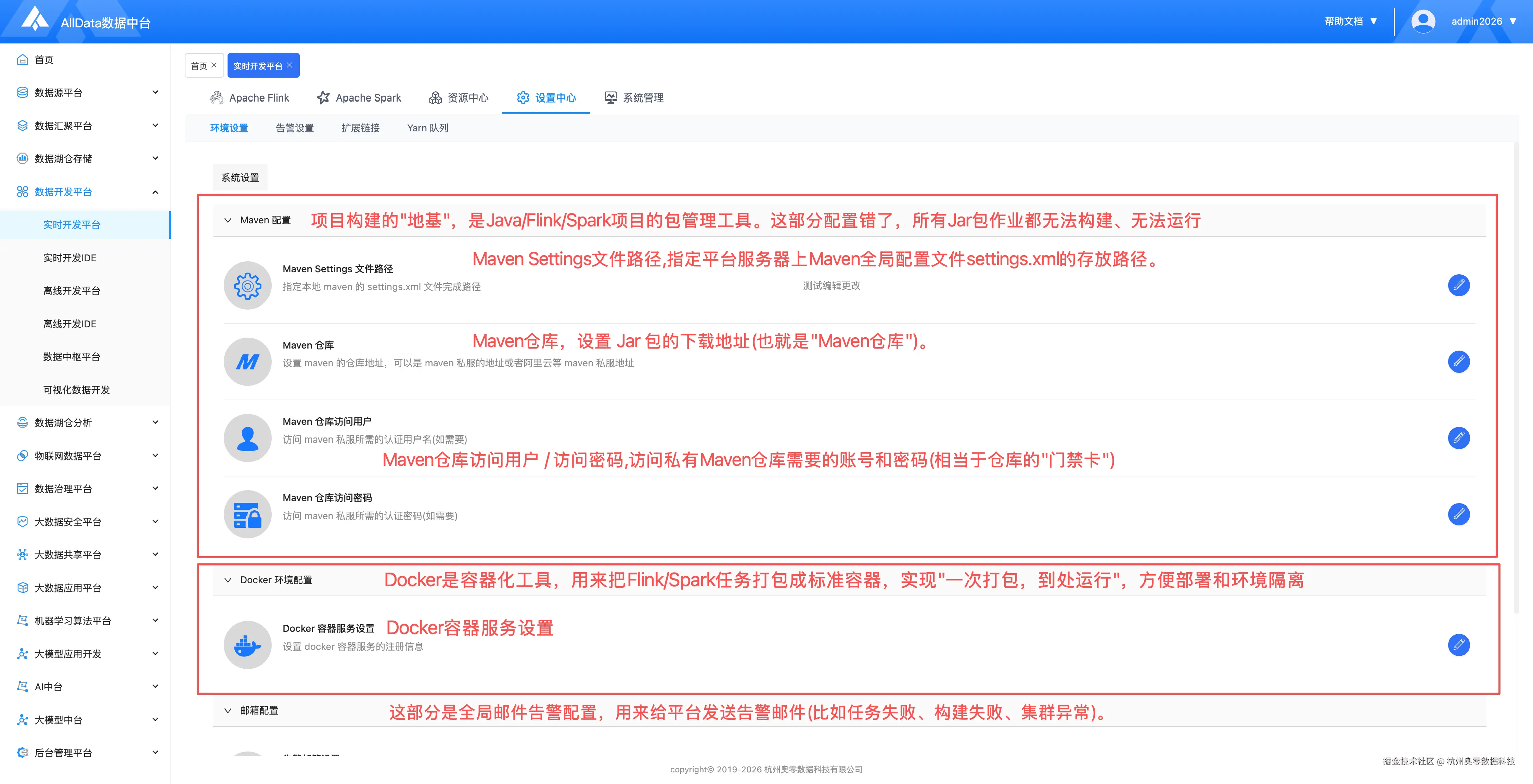1533x784 pixels.
Task: Click the 机器学习算法平台 sidebar icon
Action: pyautogui.click(x=23, y=620)
